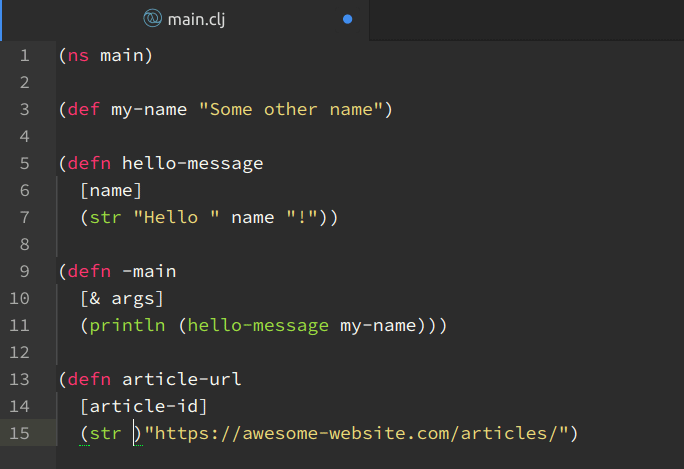
Task: Click the "!" string literal
Action: [302, 217]
